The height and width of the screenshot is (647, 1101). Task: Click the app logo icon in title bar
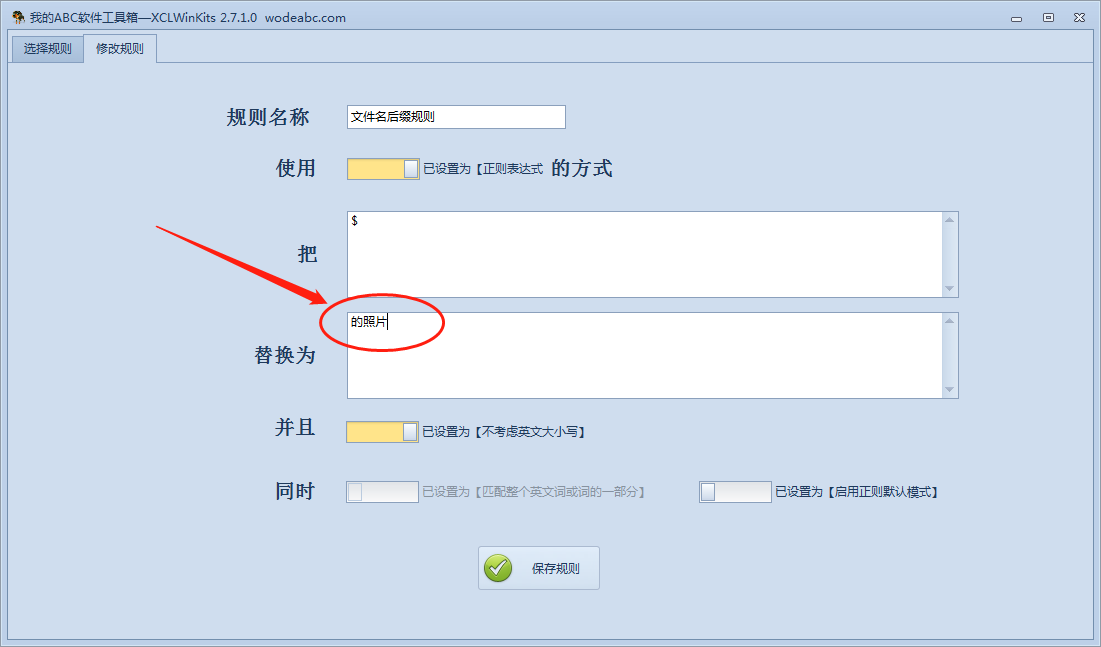pyautogui.click(x=18, y=18)
